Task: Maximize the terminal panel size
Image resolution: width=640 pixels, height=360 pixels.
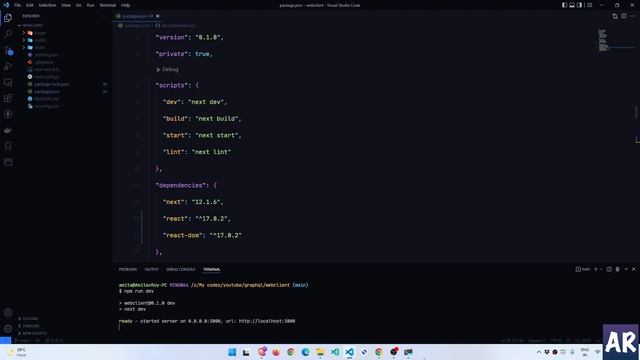Action: 626,269
